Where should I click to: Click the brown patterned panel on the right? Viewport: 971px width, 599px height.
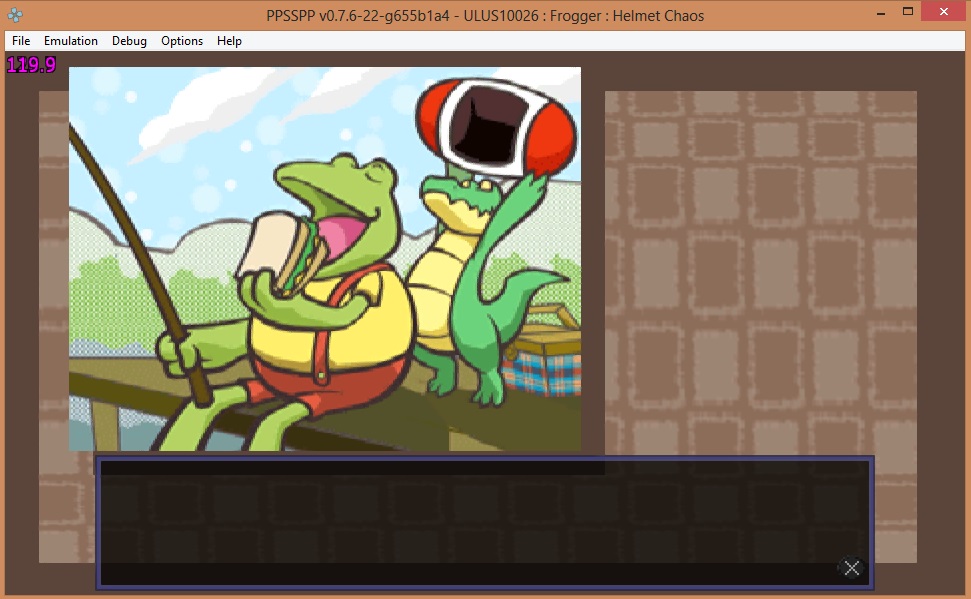click(x=760, y=270)
